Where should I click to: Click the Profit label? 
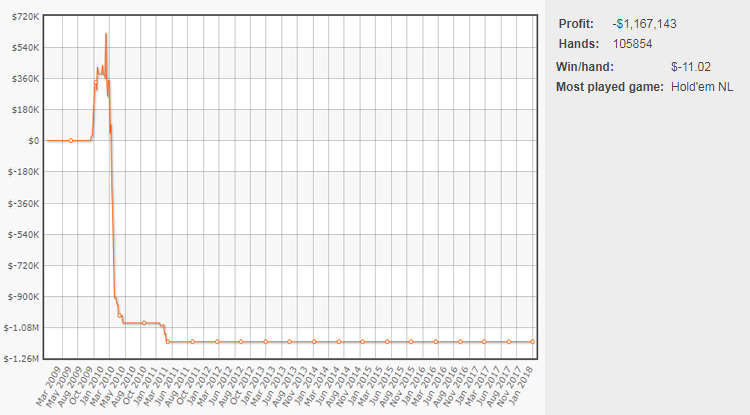click(574, 23)
